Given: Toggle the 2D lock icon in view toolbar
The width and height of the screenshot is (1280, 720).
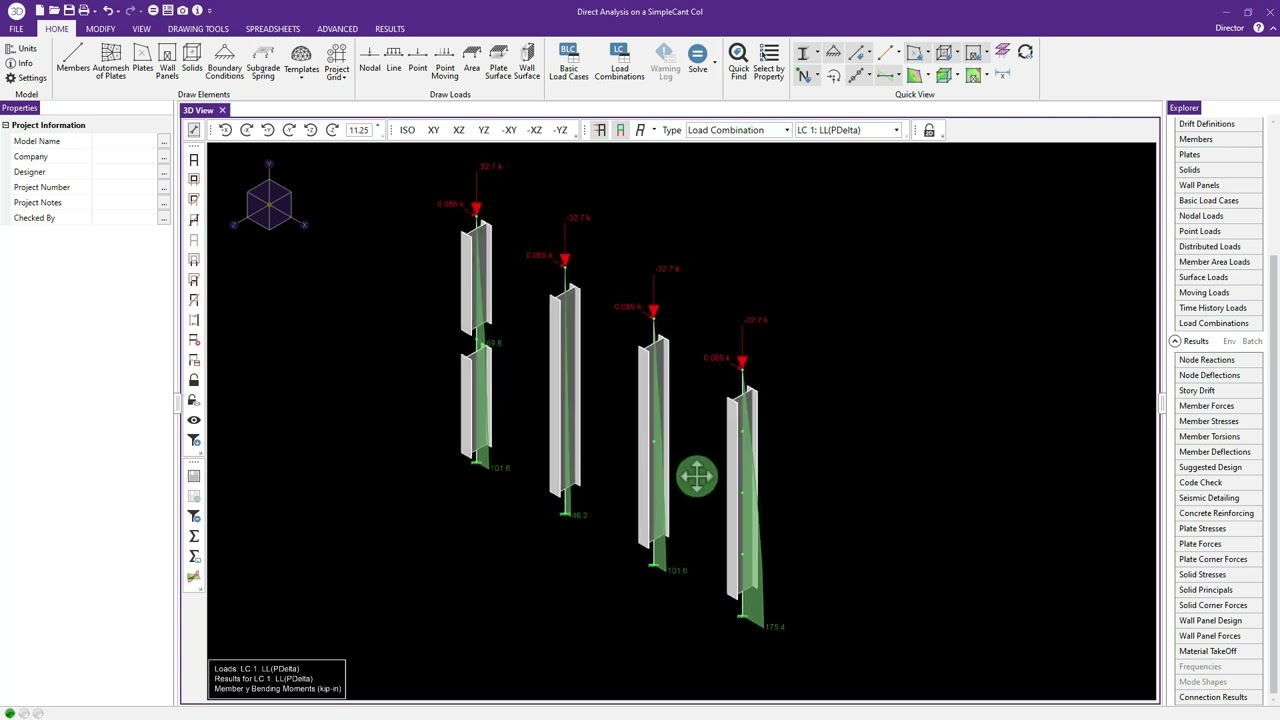Looking at the screenshot, I should tap(929, 130).
